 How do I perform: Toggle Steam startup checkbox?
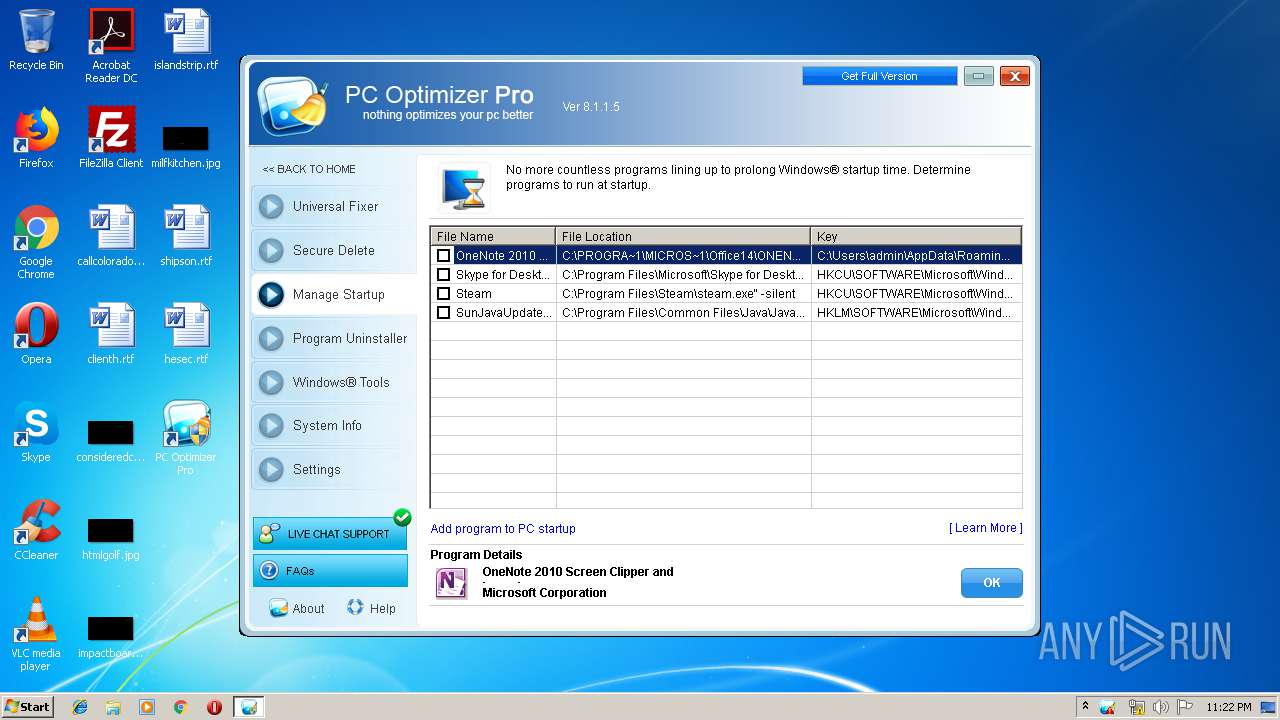click(443, 294)
